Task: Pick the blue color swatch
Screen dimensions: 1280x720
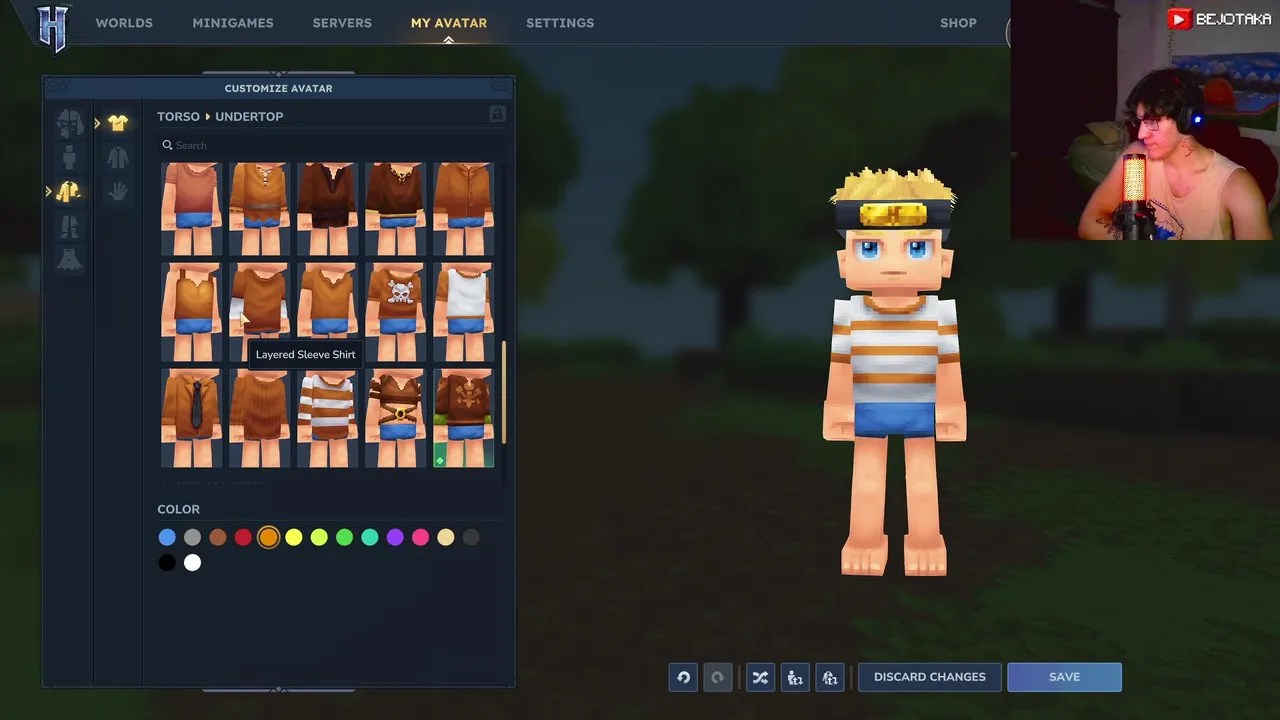Action: click(167, 538)
